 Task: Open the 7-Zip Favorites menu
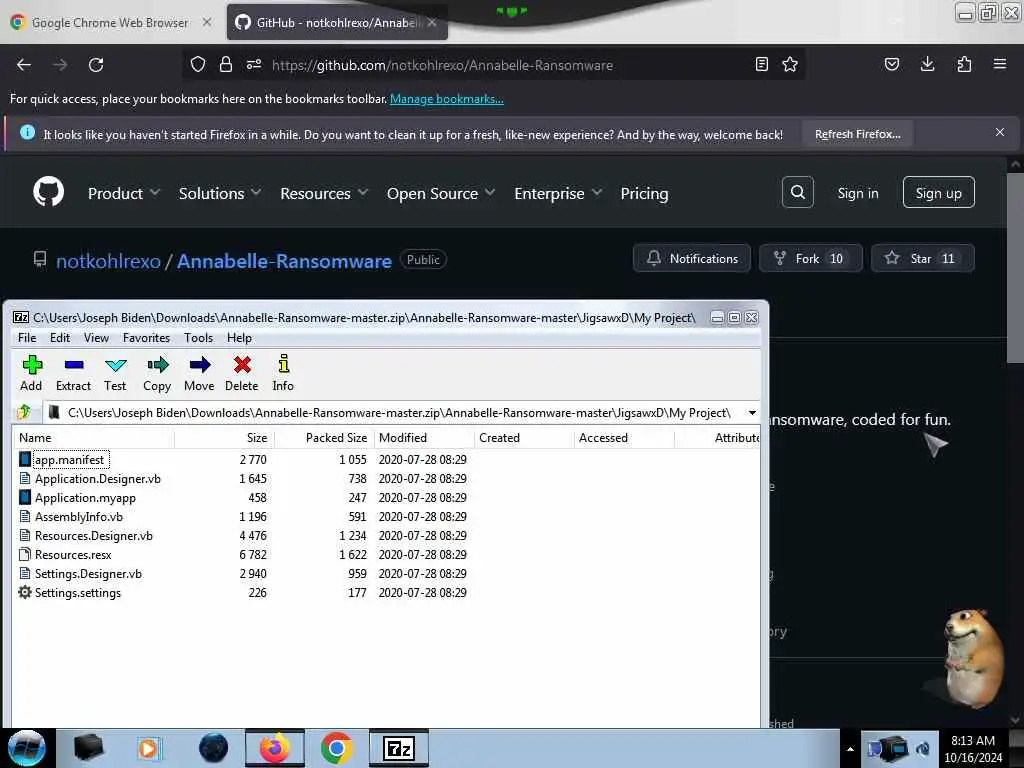point(146,338)
